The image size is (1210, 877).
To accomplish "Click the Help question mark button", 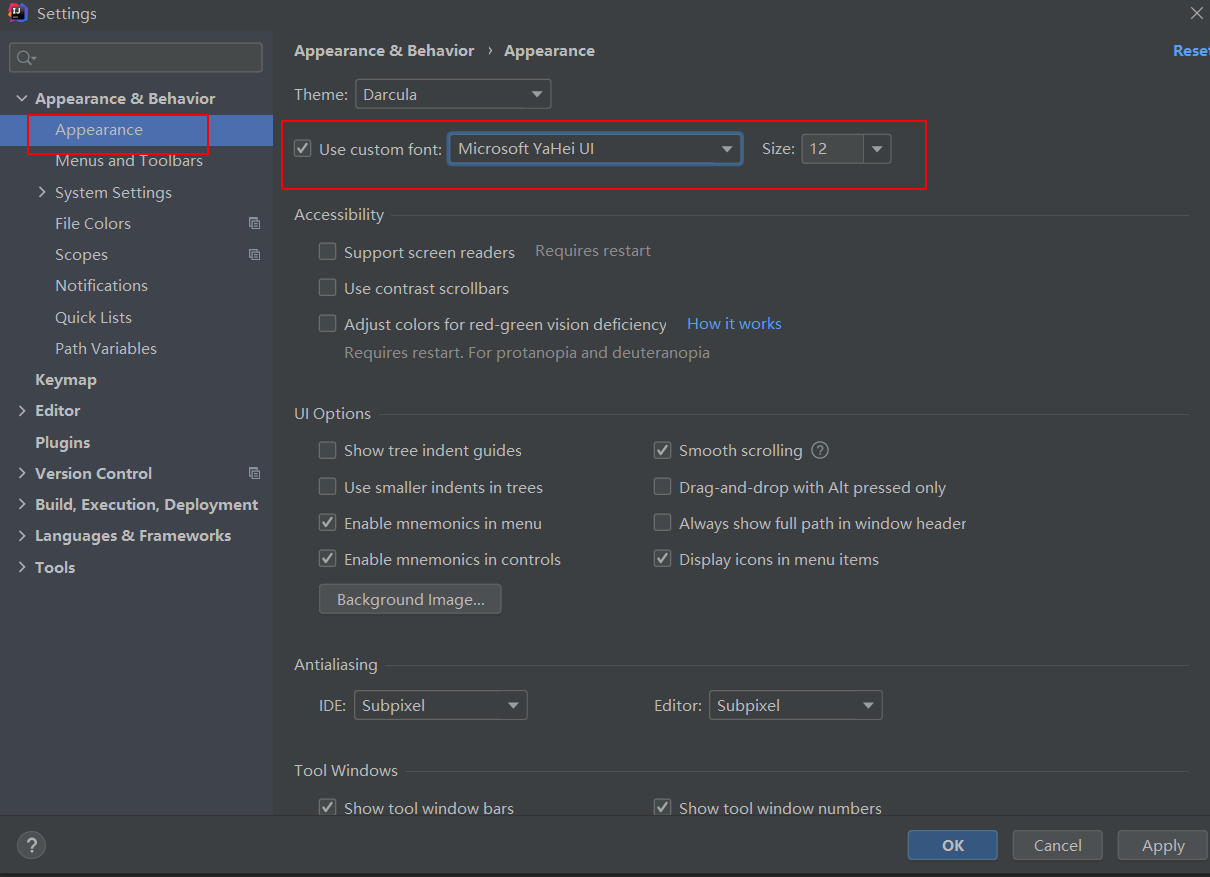I will click(31, 845).
